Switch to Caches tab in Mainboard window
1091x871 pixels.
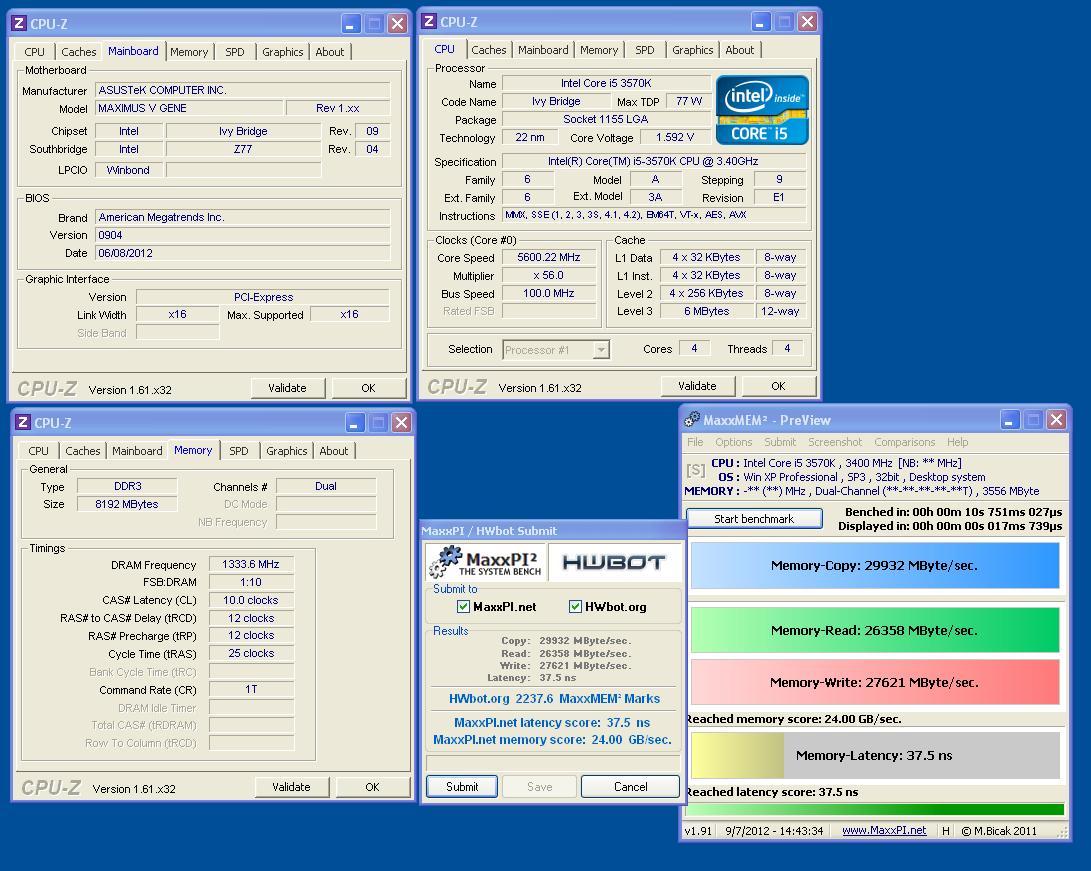point(79,51)
